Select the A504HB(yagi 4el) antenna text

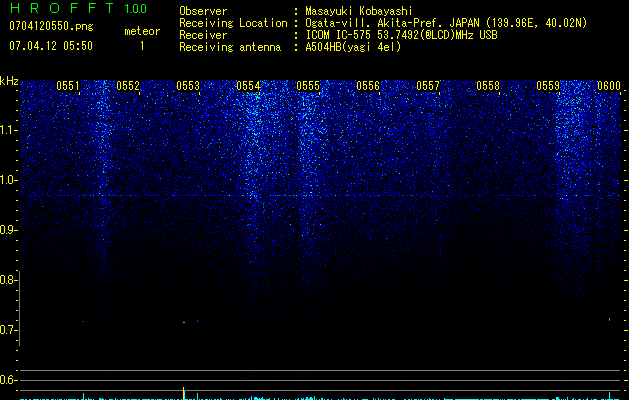[353, 47]
